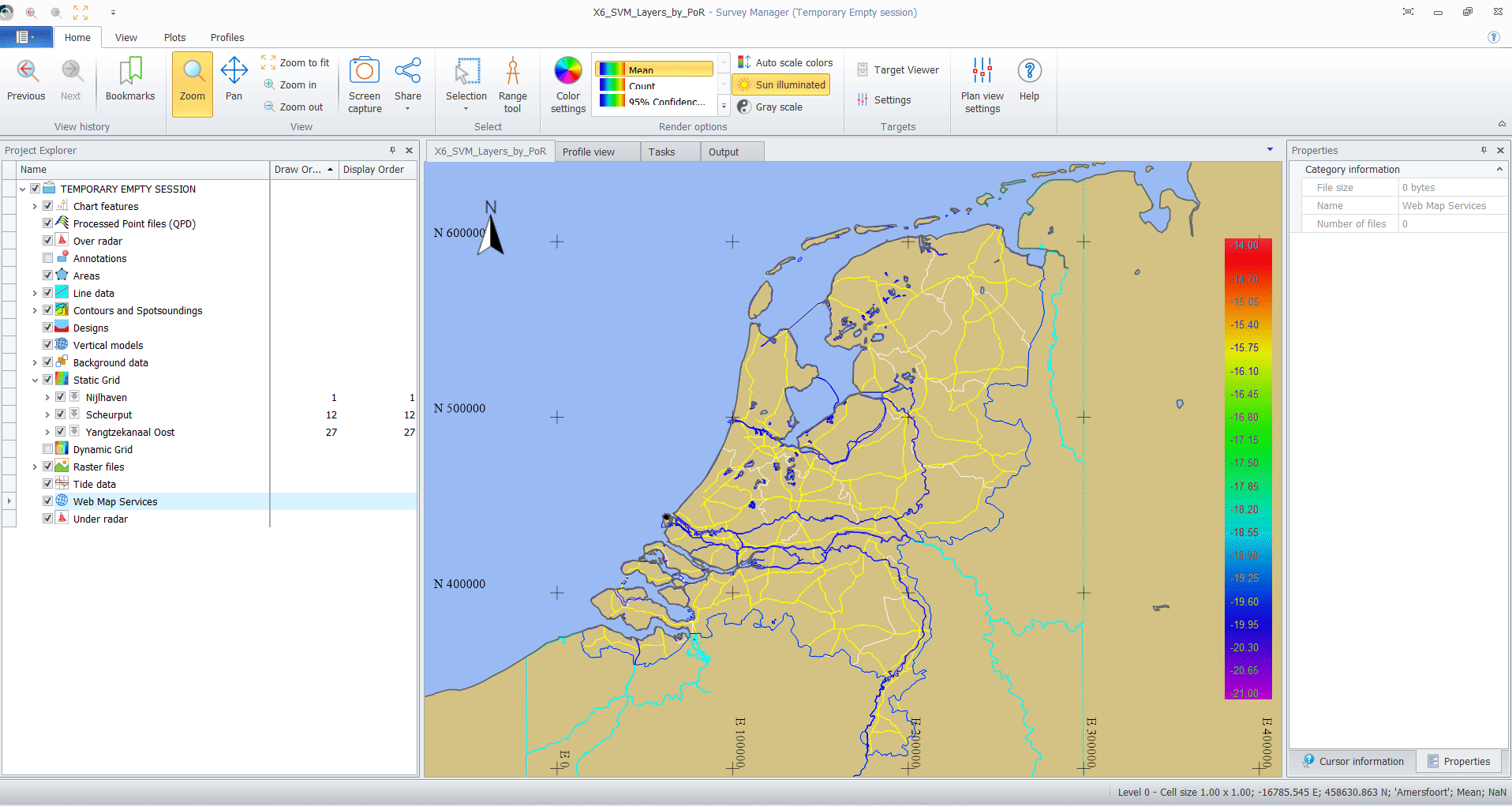Open the Bookmarks tool

(130, 80)
